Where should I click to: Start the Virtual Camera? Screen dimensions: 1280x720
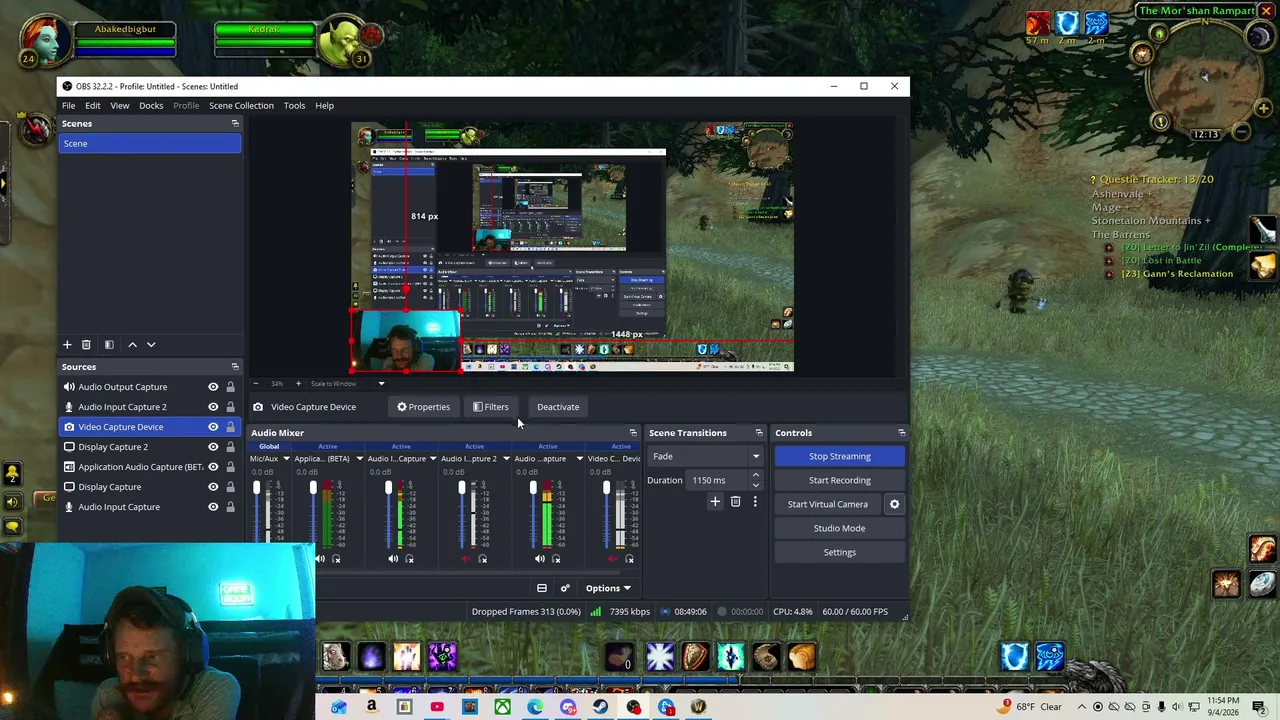(x=828, y=505)
